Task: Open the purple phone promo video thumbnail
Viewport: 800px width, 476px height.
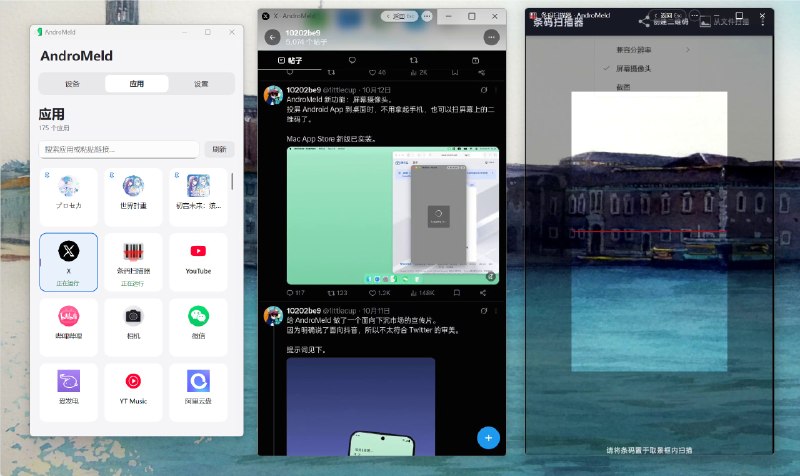Action: [361, 407]
